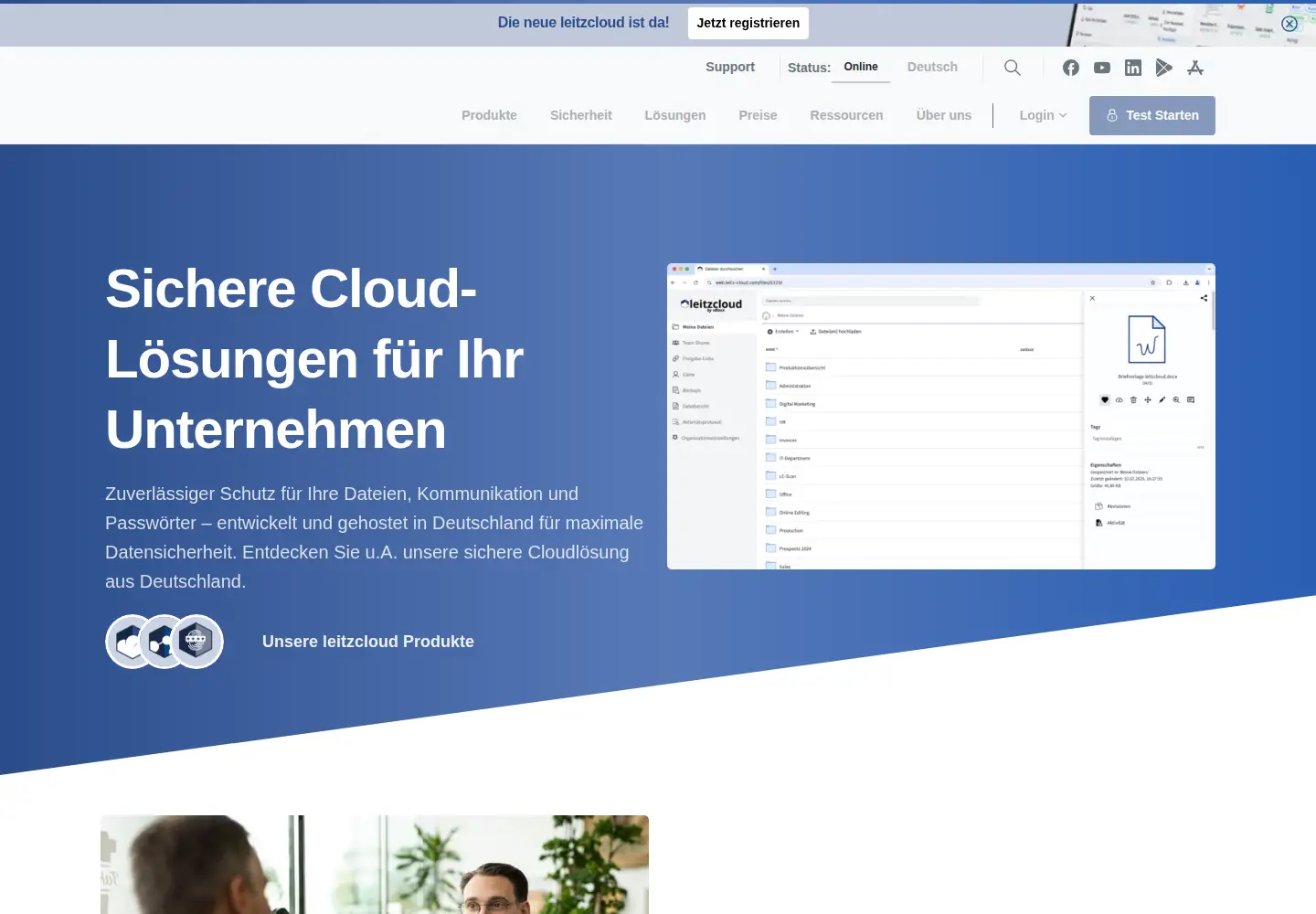This screenshot has width=1316, height=914.
Task: Open the Apple App Store icon
Action: click(1195, 68)
